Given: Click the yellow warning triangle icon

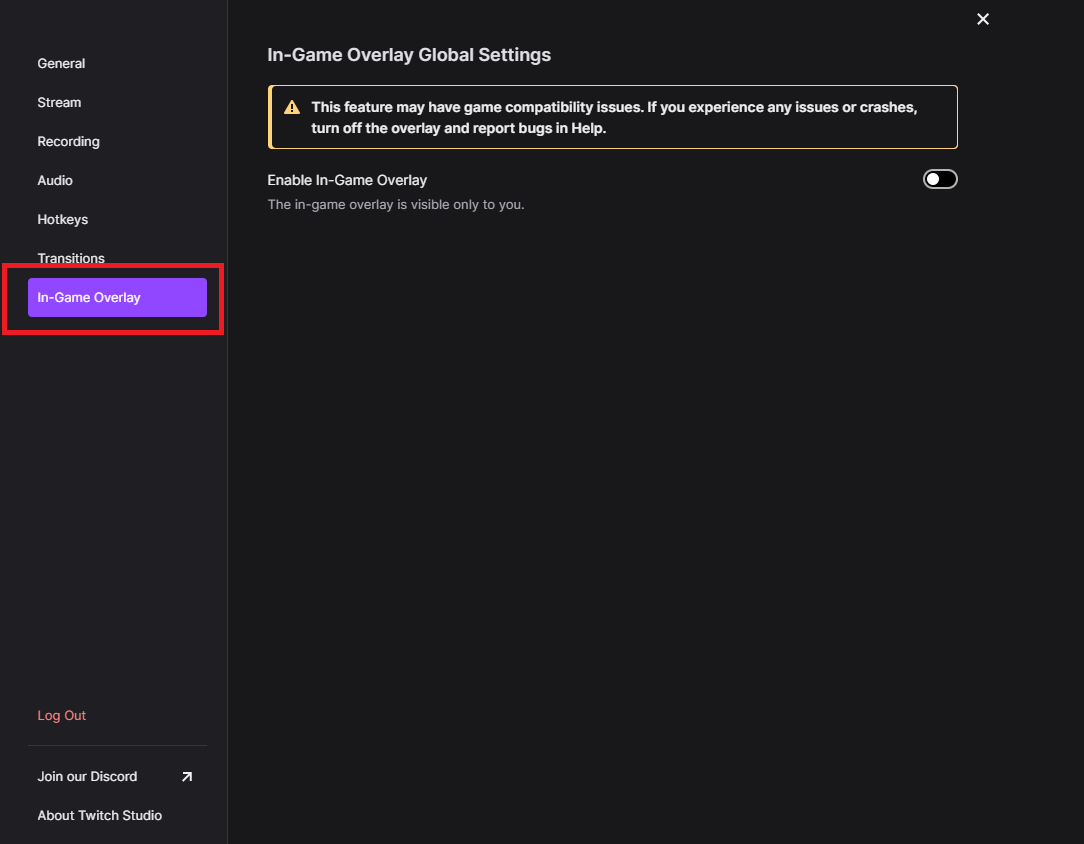Looking at the screenshot, I should tap(292, 107).
